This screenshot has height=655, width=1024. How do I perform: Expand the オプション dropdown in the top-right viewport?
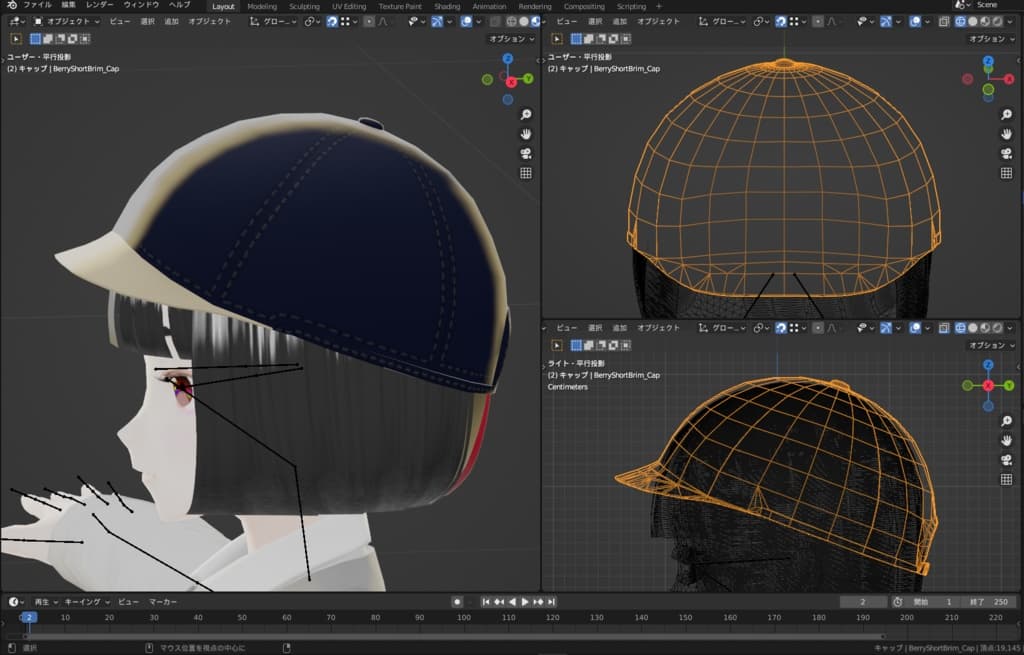(x=990, y=38)
